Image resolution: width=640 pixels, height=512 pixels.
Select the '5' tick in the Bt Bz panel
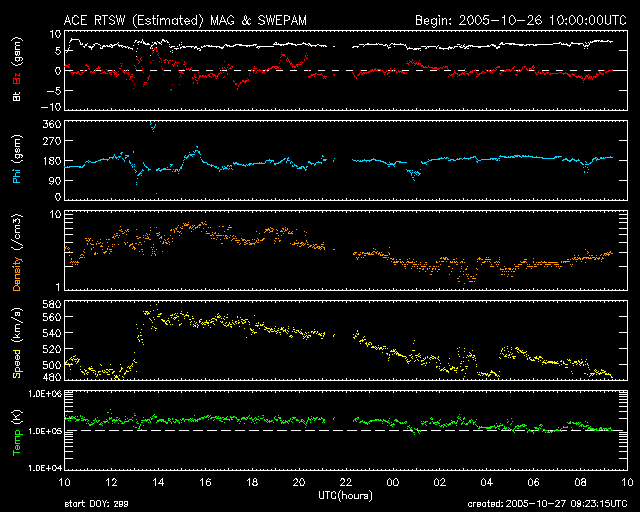[x=58, y=51]
